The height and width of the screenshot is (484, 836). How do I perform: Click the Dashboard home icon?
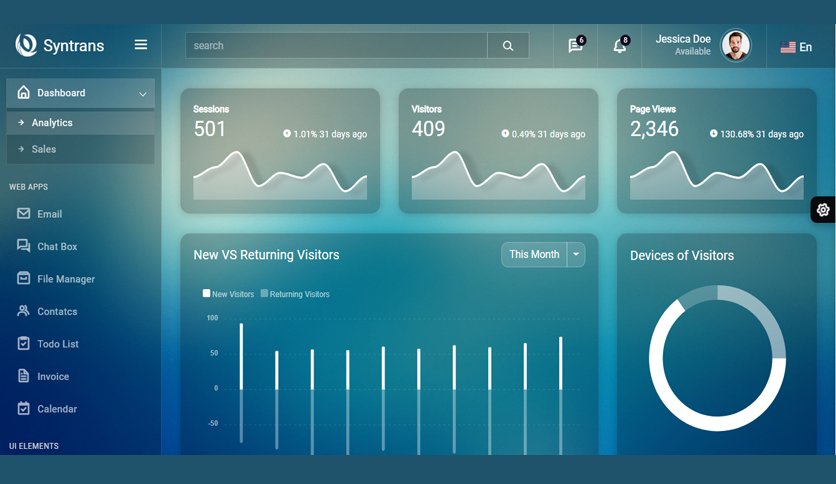tap(23, 92)
